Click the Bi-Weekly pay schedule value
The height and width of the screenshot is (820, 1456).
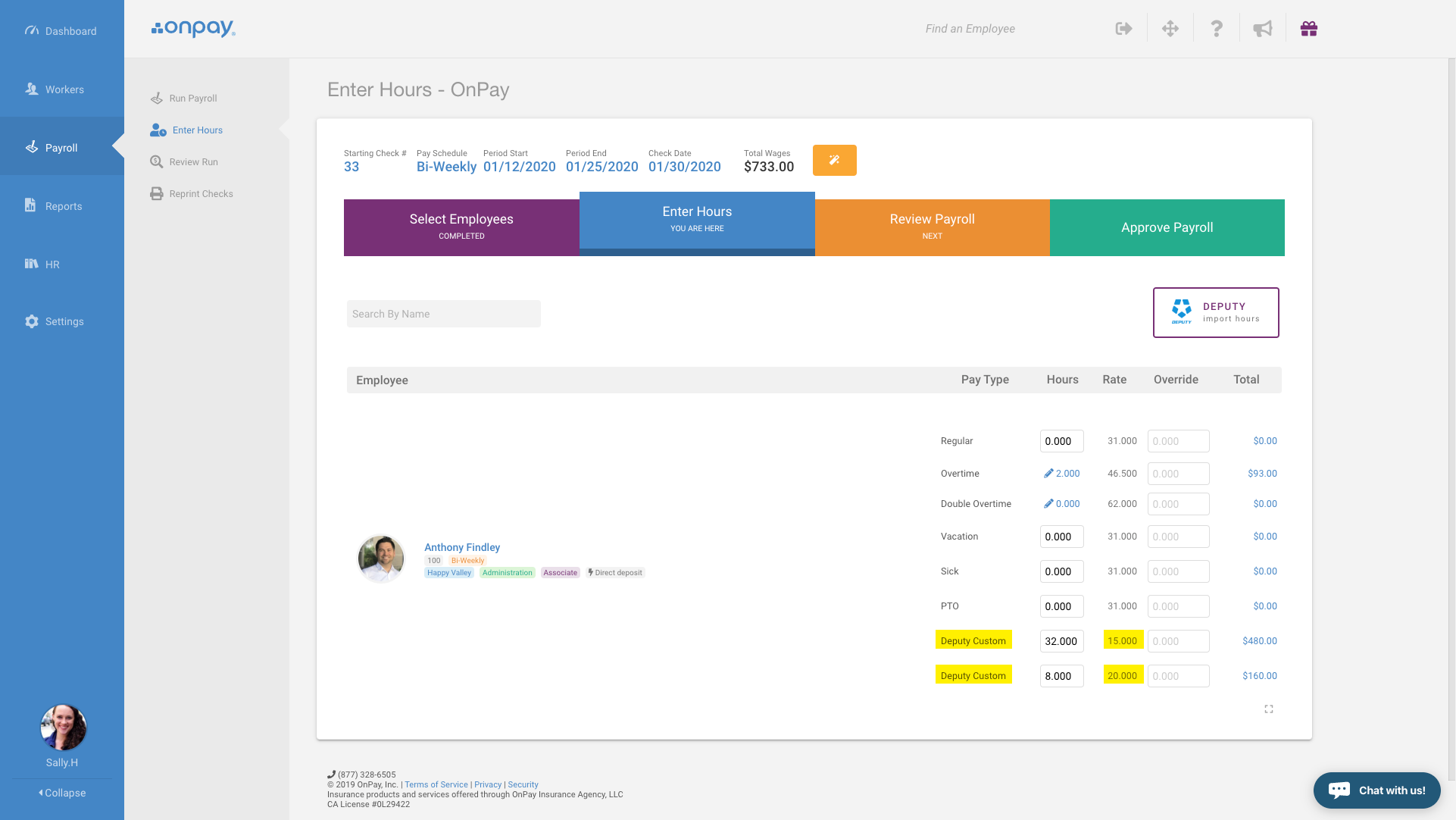(x=446, y=167)
